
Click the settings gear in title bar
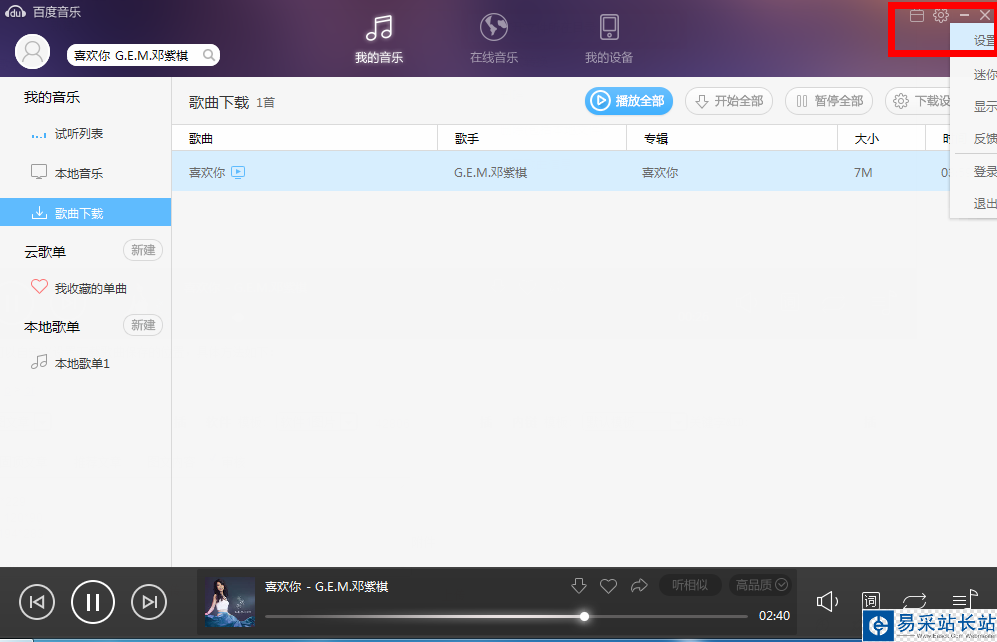click(941, 15)
